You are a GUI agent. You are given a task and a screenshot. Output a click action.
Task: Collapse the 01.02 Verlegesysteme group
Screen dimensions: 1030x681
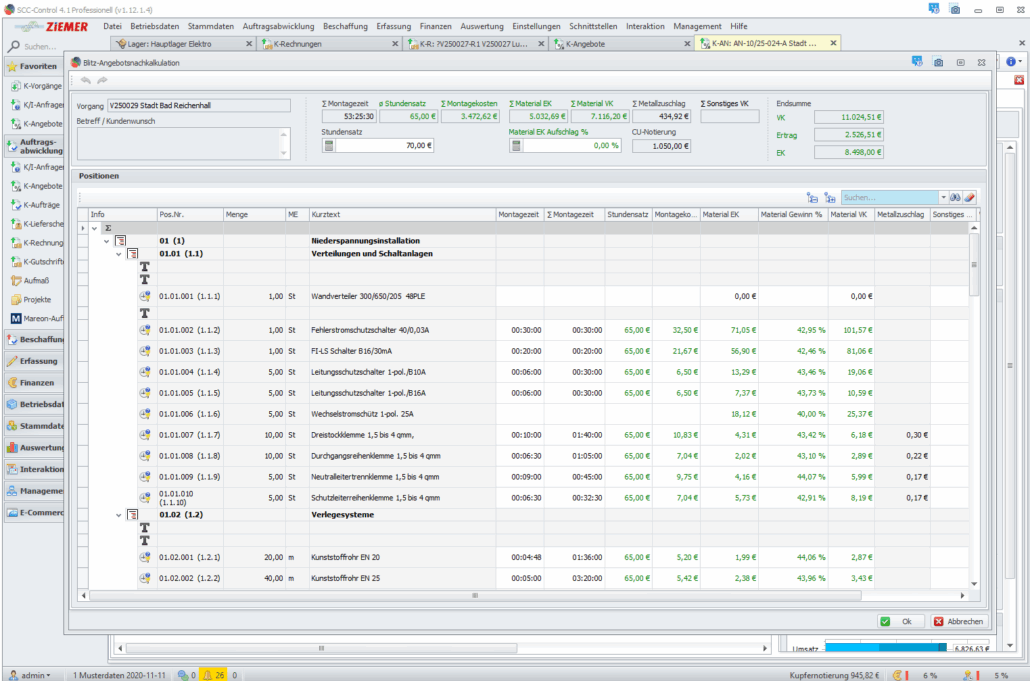tap(118, 515)
